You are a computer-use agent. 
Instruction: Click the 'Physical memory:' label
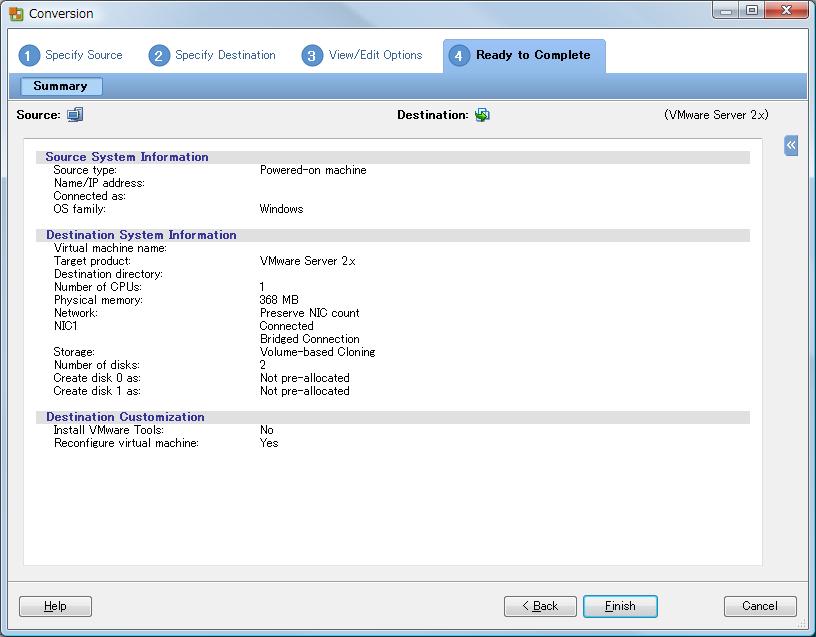coord(98,300)
